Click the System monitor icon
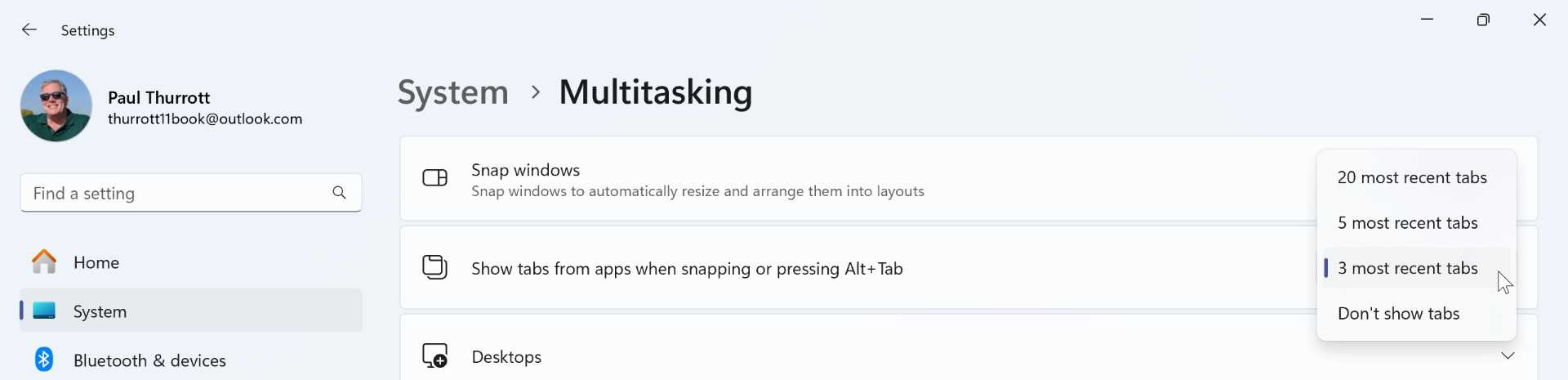The image size is (1568, 380). (x=44, y=311)
